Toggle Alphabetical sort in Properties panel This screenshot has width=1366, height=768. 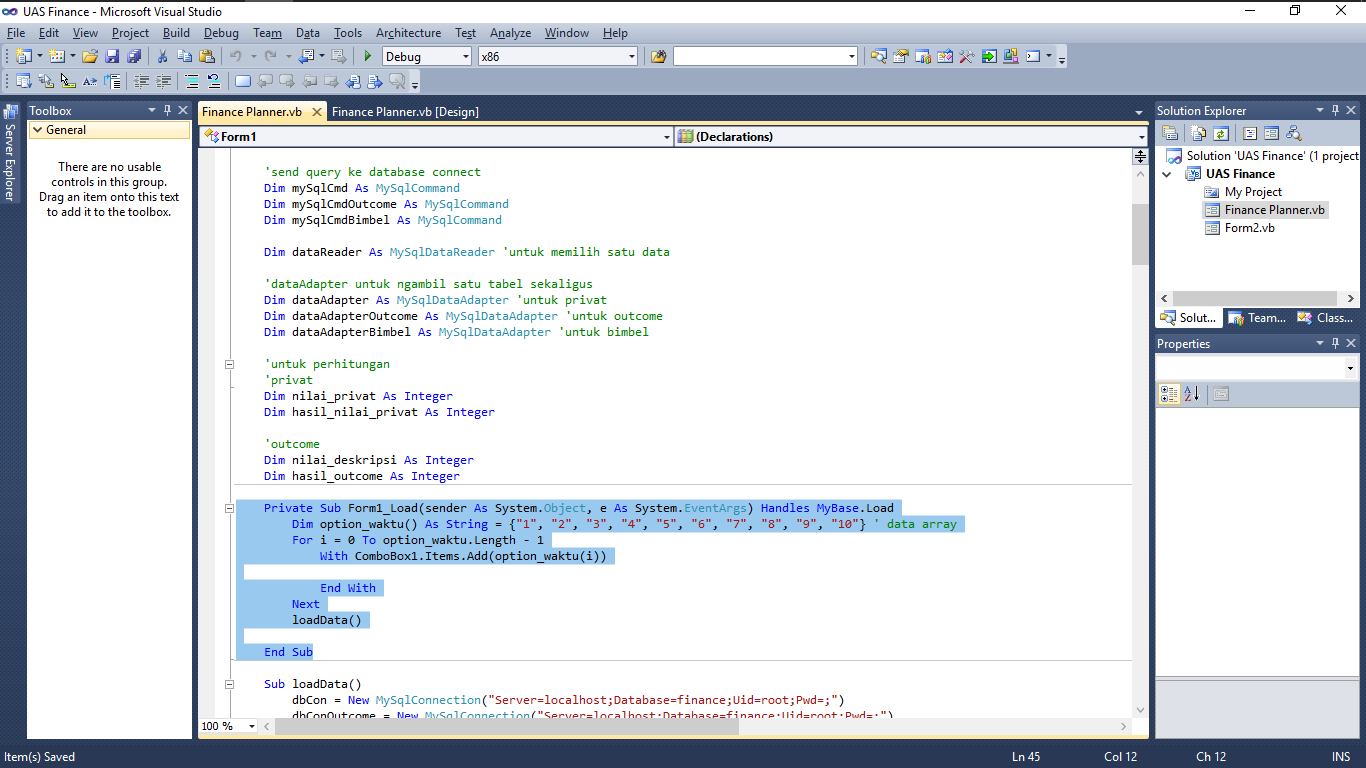point(1191,394)
